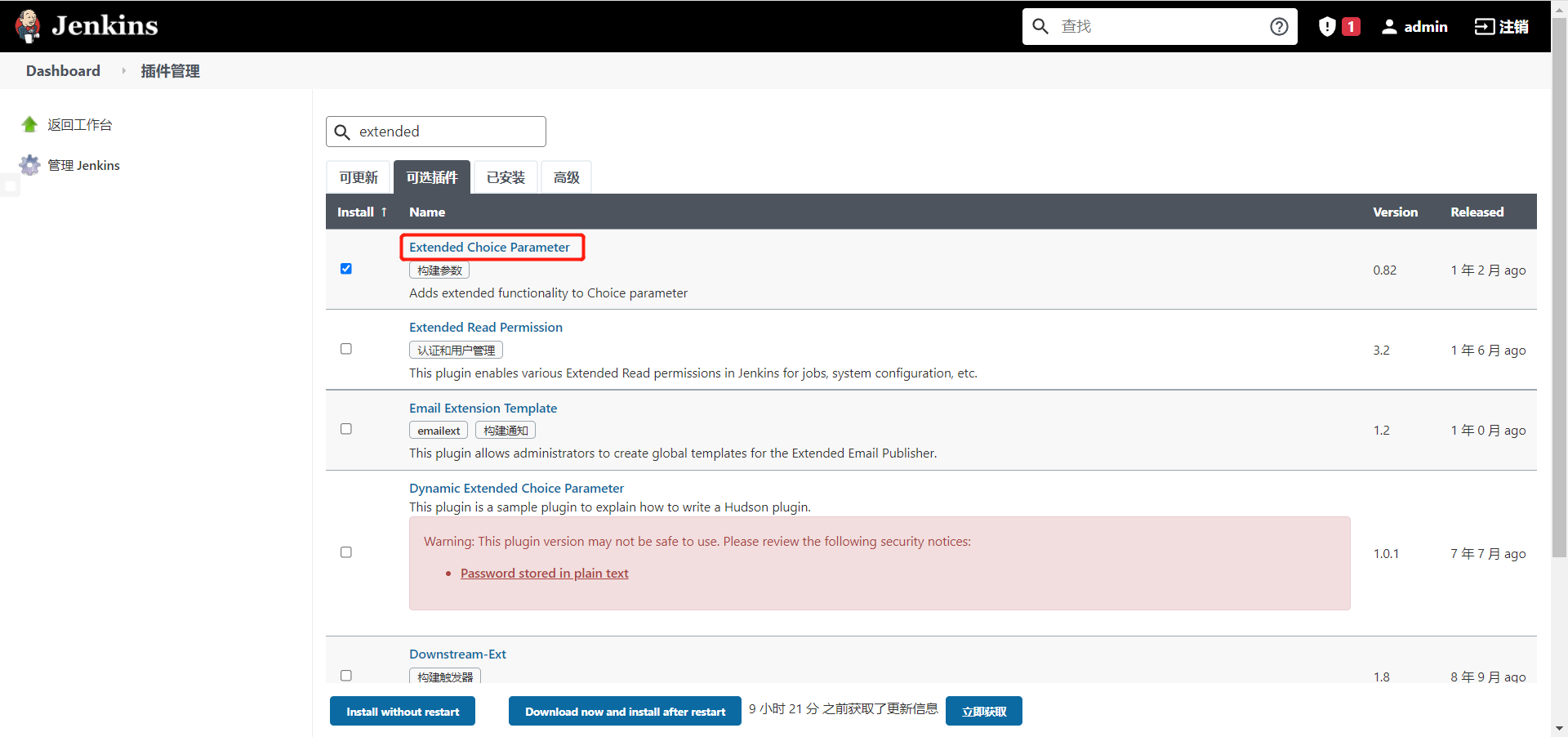Uncheck the Extended Choice Parameter checkbox
This screenshot has width=1568, height=737.
346,269
